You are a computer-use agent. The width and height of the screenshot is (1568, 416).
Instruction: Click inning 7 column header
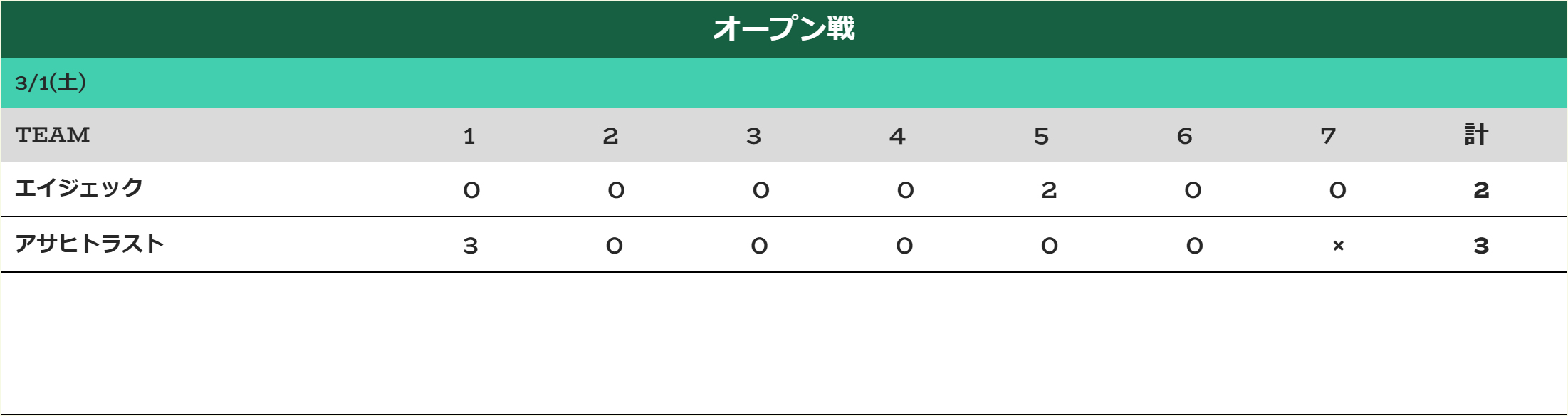(1328, 136)
